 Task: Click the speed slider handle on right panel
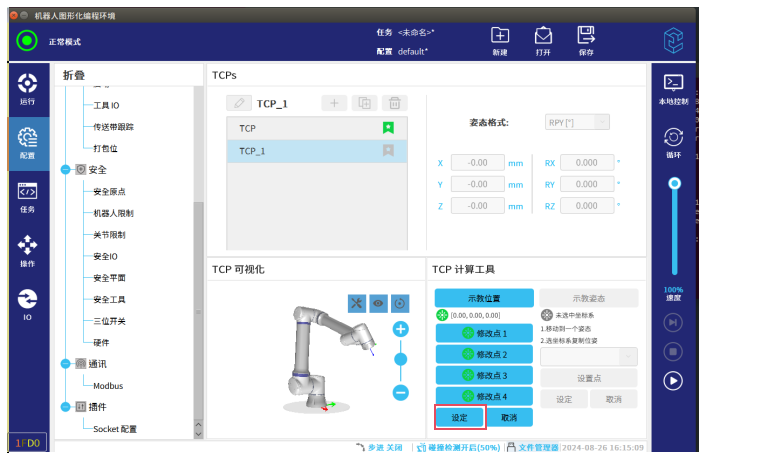coord(674,183)
